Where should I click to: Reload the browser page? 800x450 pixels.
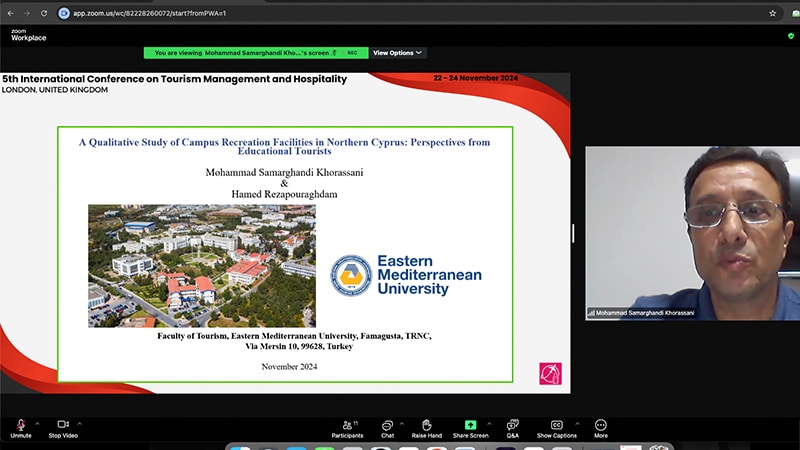(x=44, y=13)
